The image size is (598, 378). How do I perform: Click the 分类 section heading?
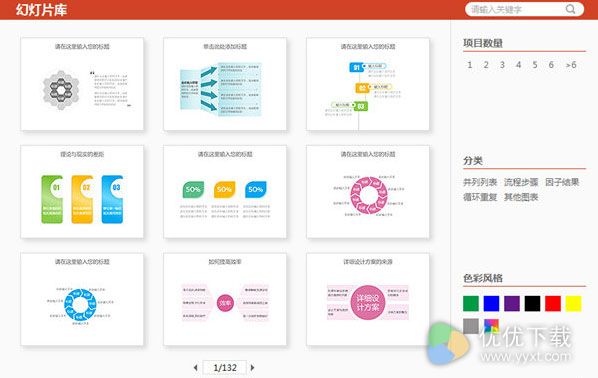pyautogui.click(x=473, y=161)
